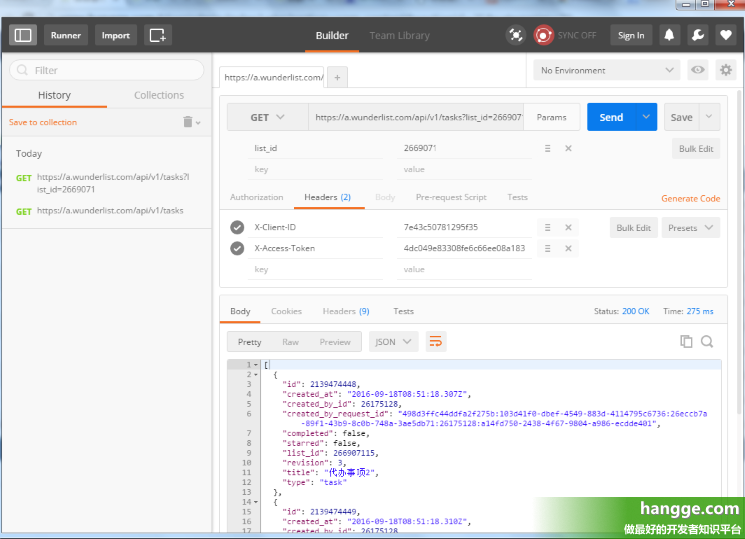The width and height of the screenshot is (745, 539).
Task: Click the Runner button
Action: click(x=66, y=35)
